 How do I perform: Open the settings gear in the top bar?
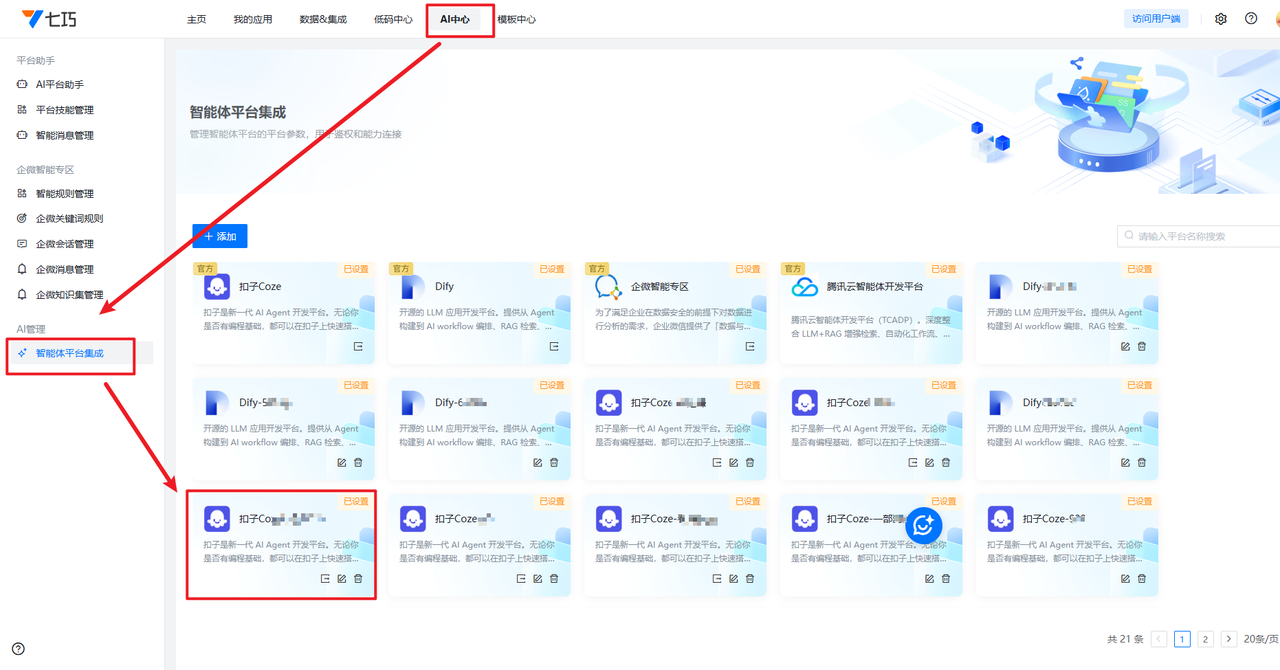(x=1220, y=19)
